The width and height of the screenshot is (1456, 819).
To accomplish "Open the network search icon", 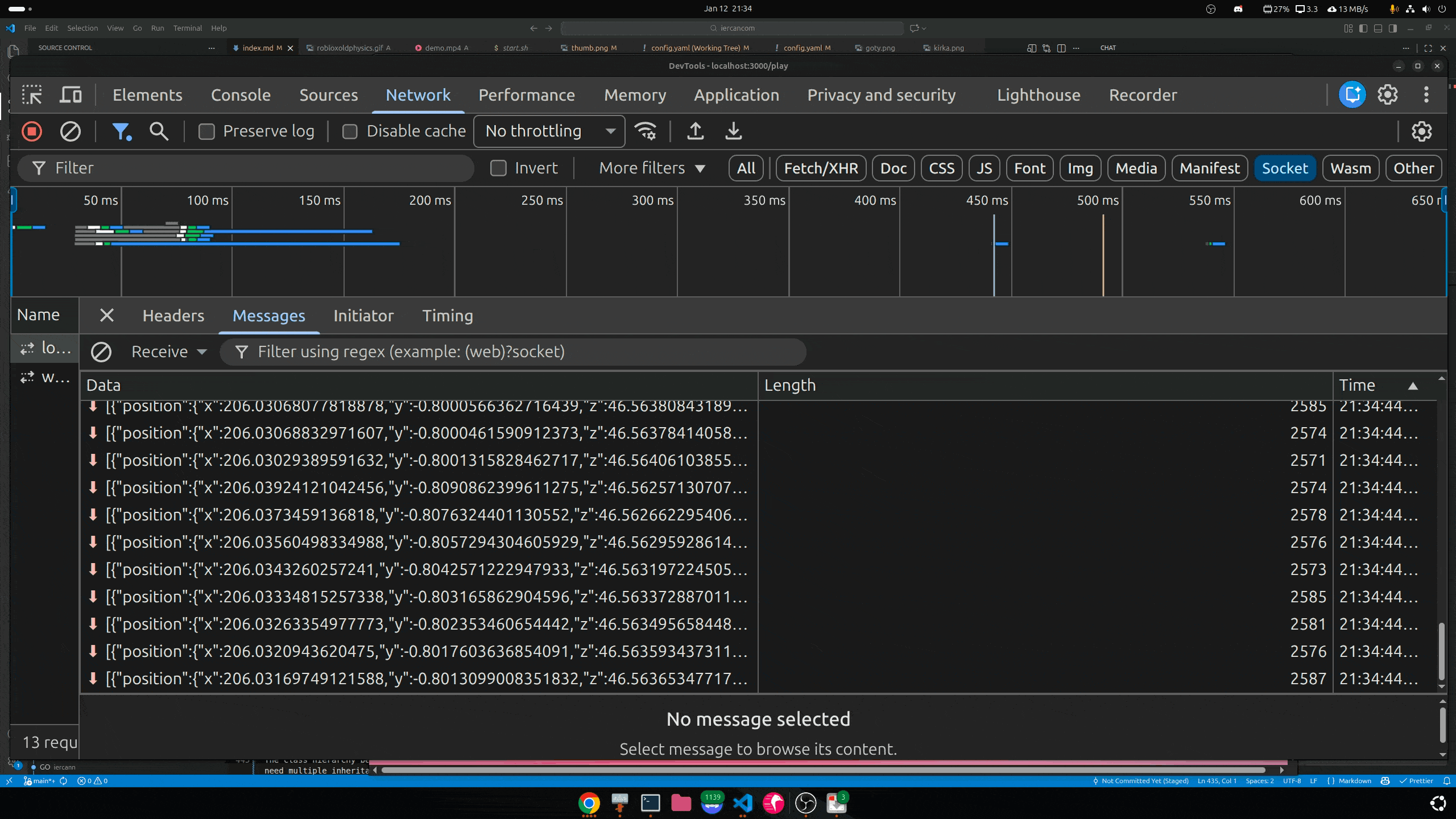I will 159,131.
